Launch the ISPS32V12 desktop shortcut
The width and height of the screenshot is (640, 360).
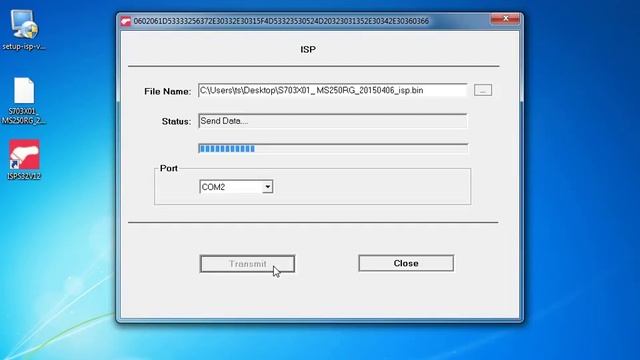pyautogui.click(x=24, y=160)
